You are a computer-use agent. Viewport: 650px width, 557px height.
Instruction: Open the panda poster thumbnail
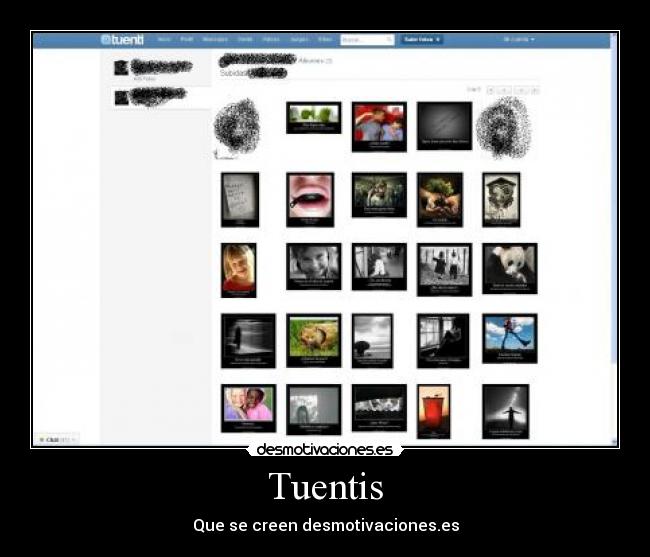tap(510, 269)
